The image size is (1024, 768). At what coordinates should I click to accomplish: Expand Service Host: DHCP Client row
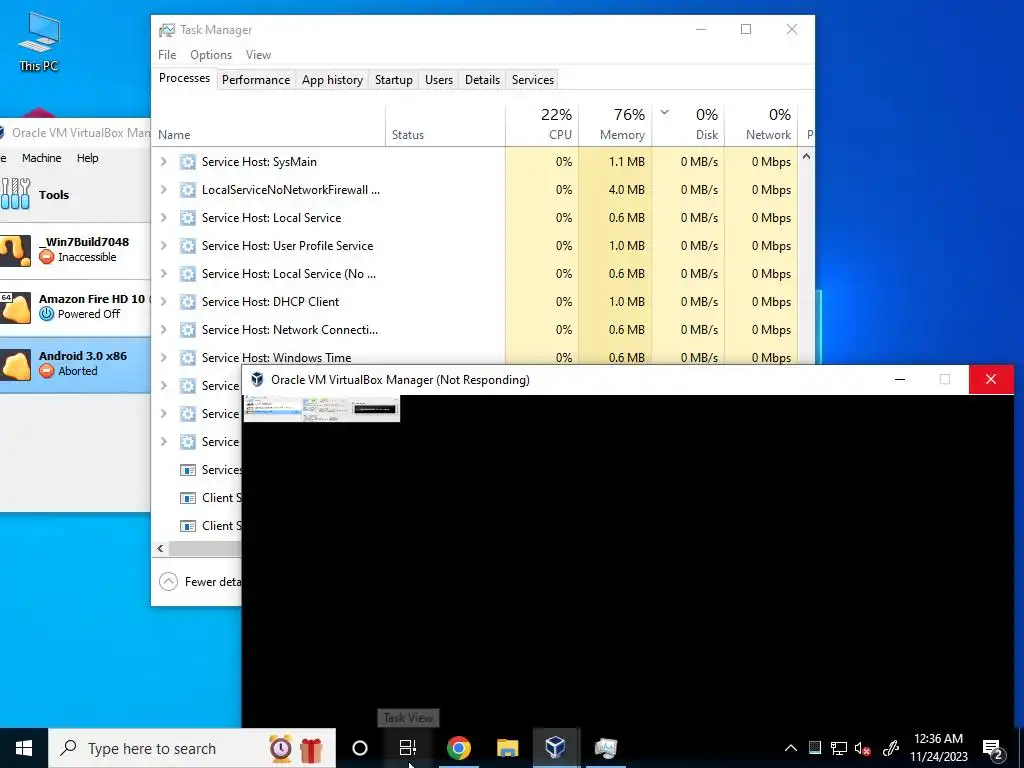coord(164,302)
